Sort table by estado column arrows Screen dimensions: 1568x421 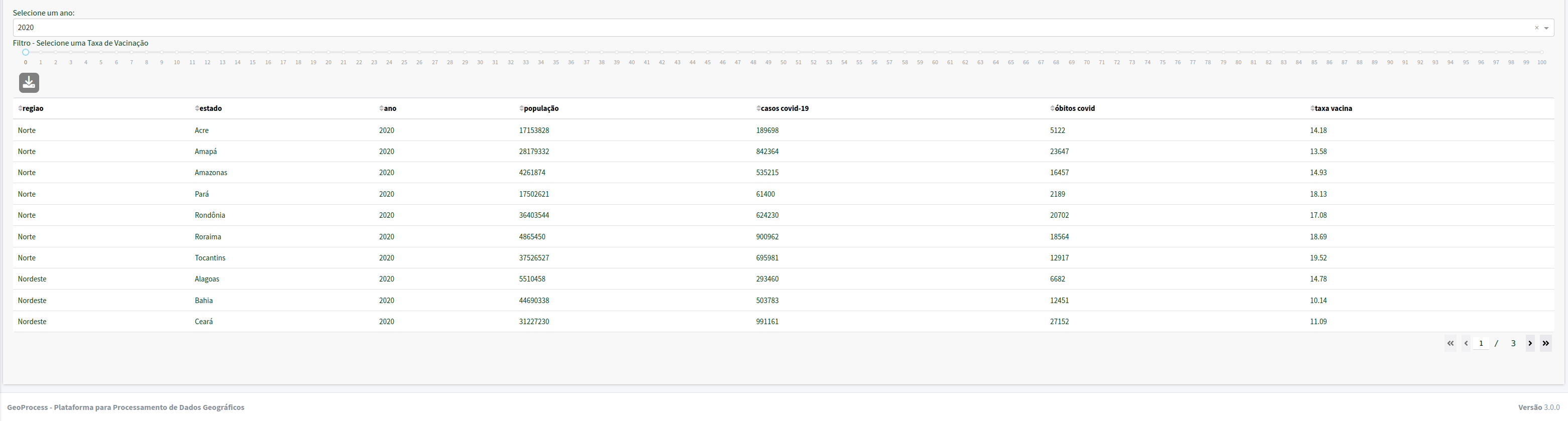[196, 108]
